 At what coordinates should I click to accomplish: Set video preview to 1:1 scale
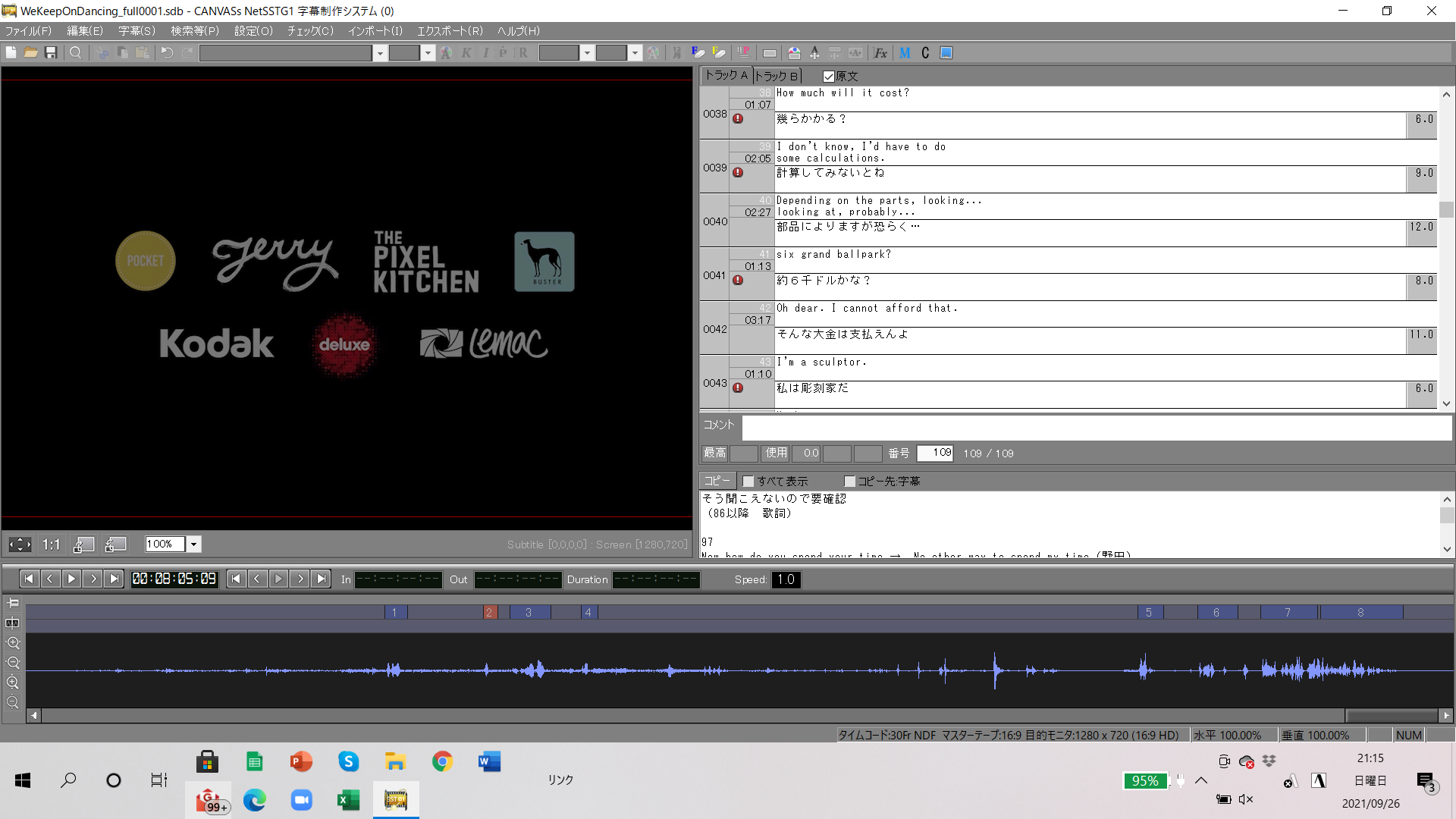click(51, 544)
